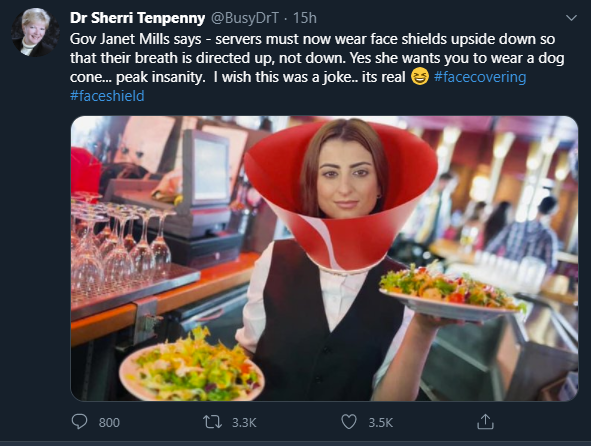Click the 15h timestamp
Screen dimensions: 591x446
pos(305,18)
